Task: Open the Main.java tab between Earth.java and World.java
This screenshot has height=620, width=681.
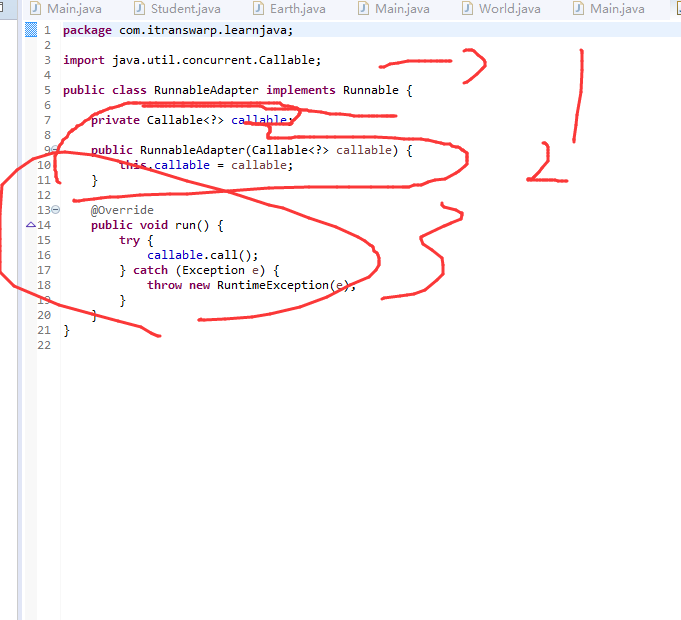Action: 394,9
